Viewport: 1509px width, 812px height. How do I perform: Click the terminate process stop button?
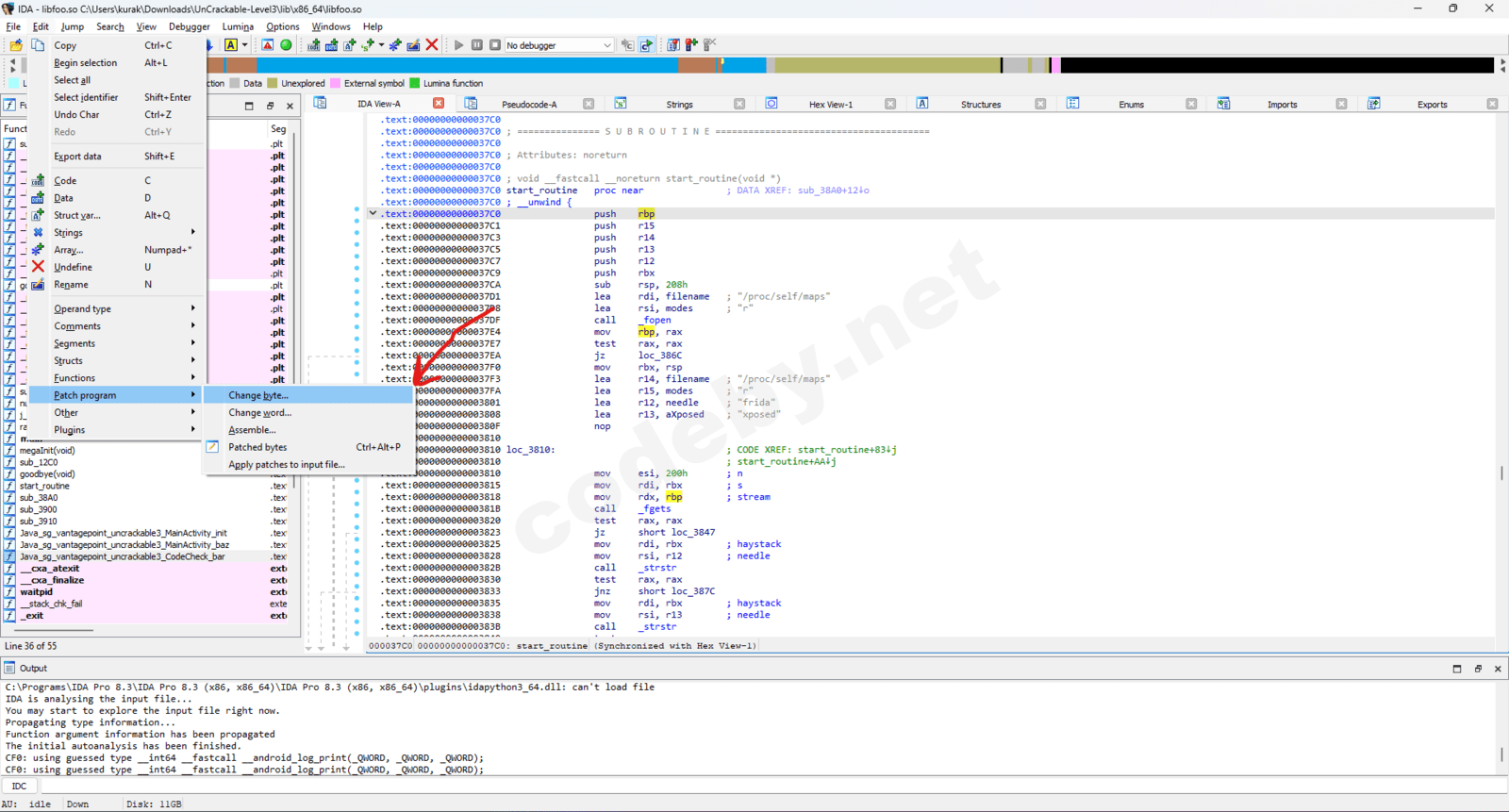495,45
